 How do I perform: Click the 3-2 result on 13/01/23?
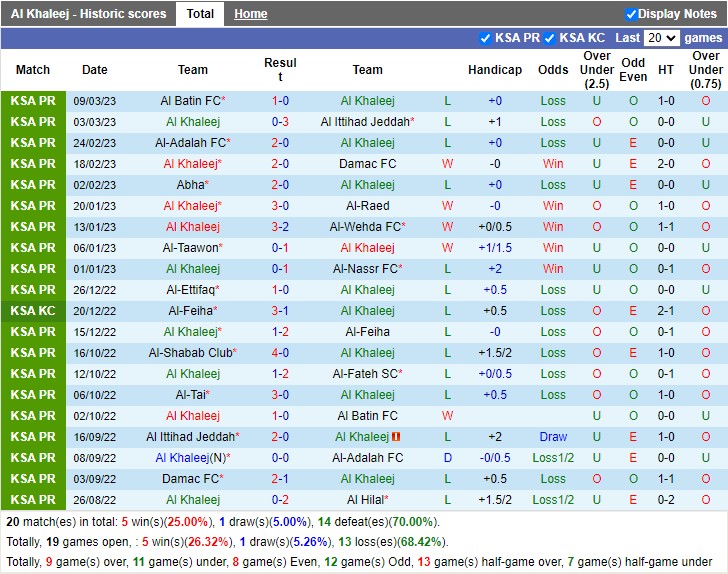click(x=280, y=227)
